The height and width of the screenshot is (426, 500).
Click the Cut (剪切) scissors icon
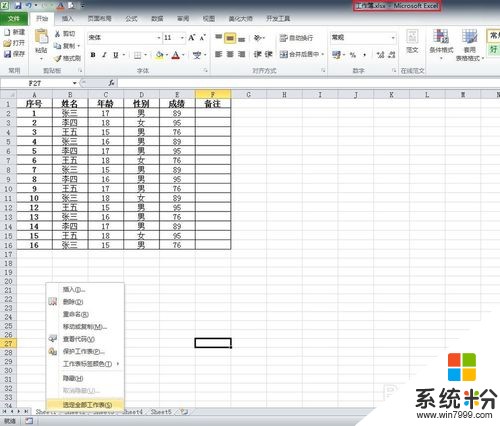point(58,34)
